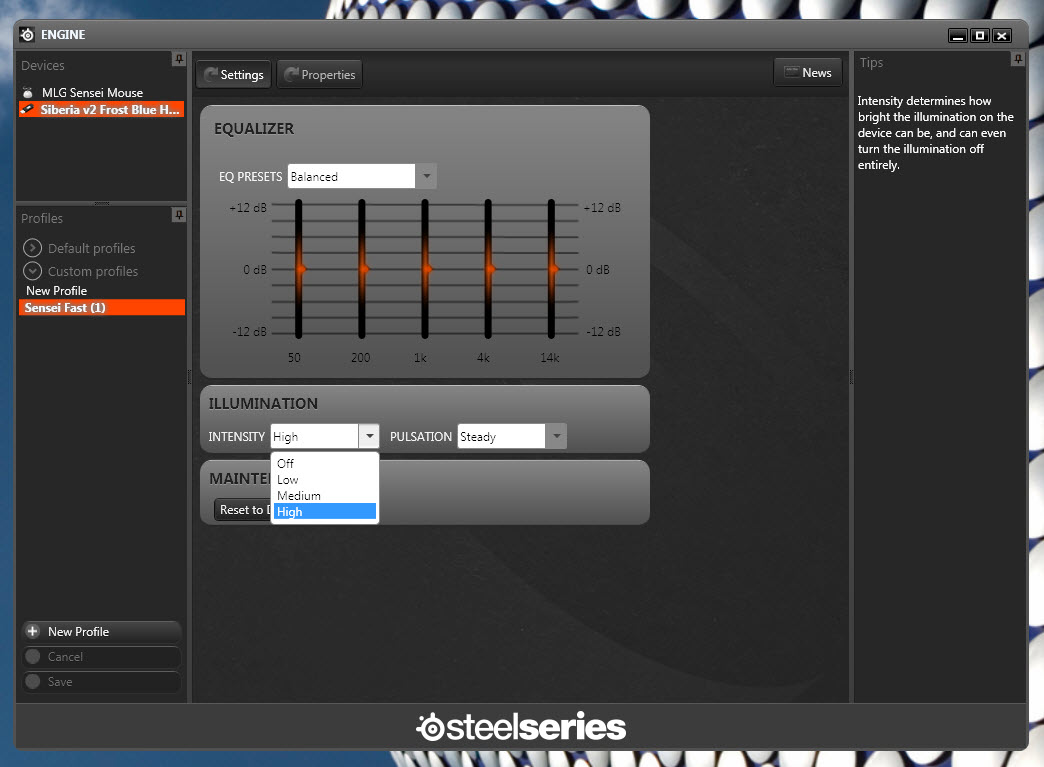Image resolution: width=1044 pixels, height=767 pixels.
Task: Choose Medium illumination intensity
Action: 325,495
